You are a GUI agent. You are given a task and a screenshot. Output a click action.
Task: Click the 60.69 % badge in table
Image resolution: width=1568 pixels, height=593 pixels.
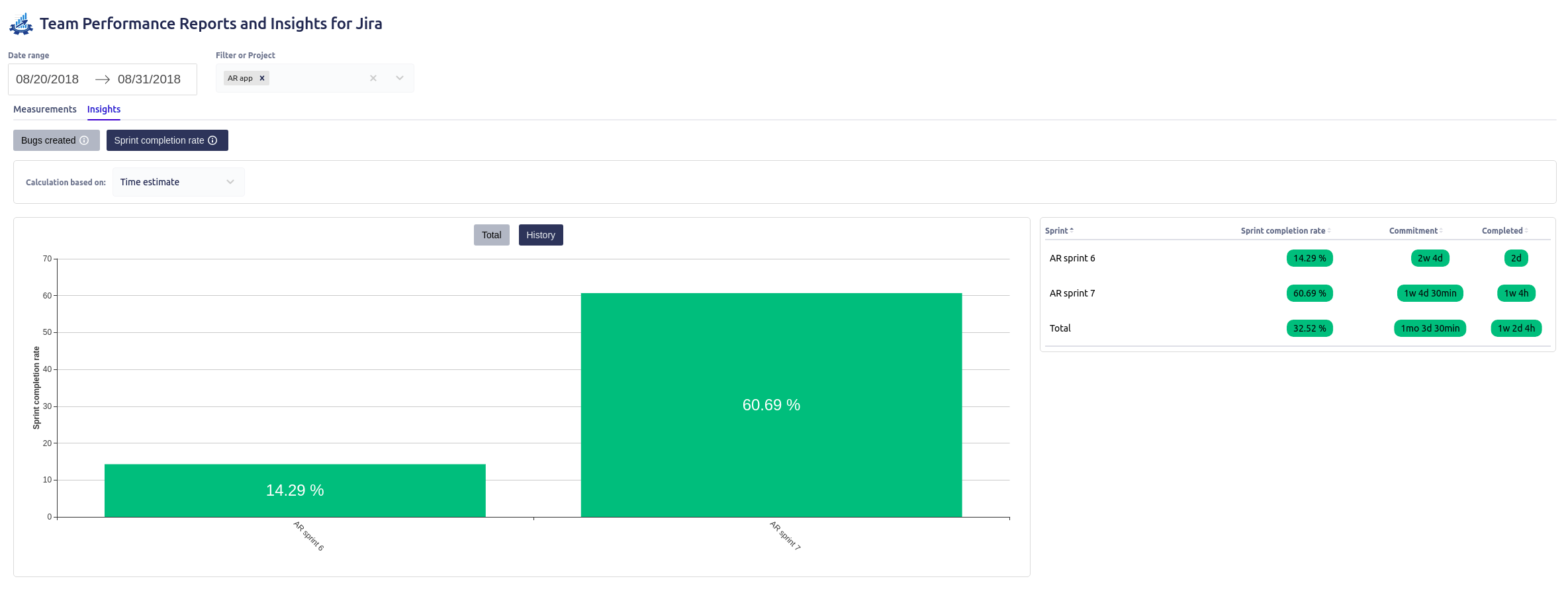(x=1310, y=293)
